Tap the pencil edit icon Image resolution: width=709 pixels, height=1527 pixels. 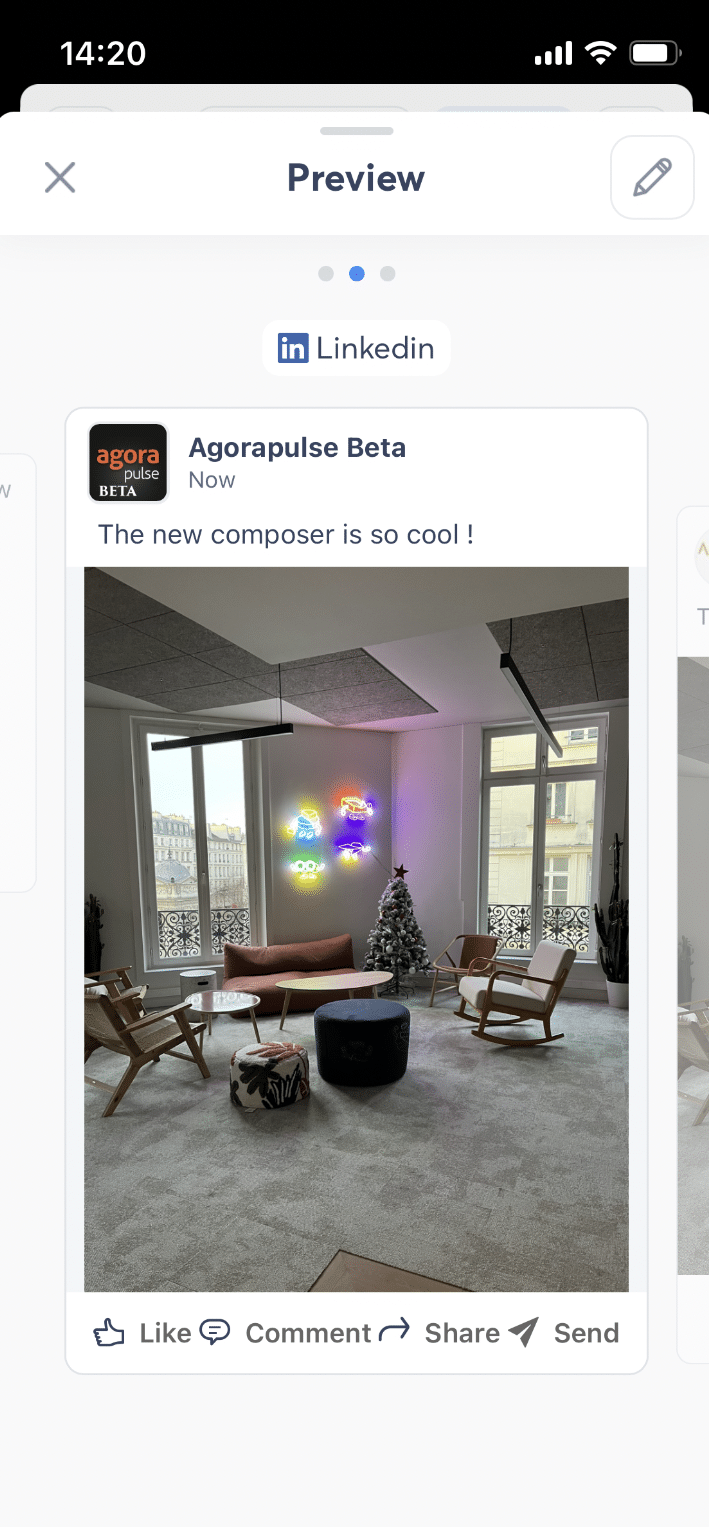pos(652,178)
